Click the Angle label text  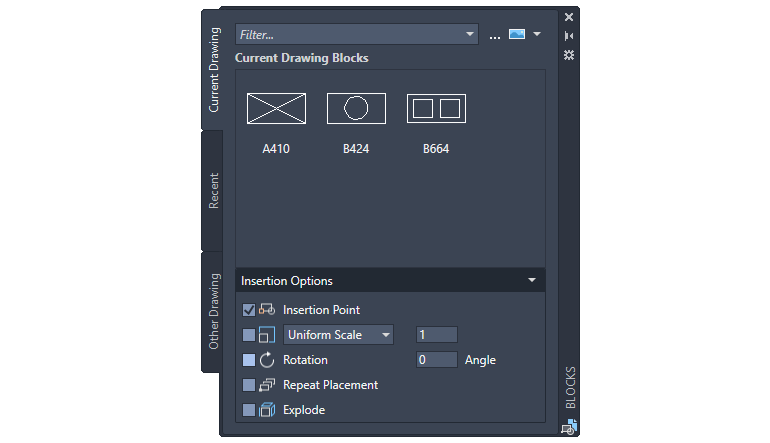480,360
